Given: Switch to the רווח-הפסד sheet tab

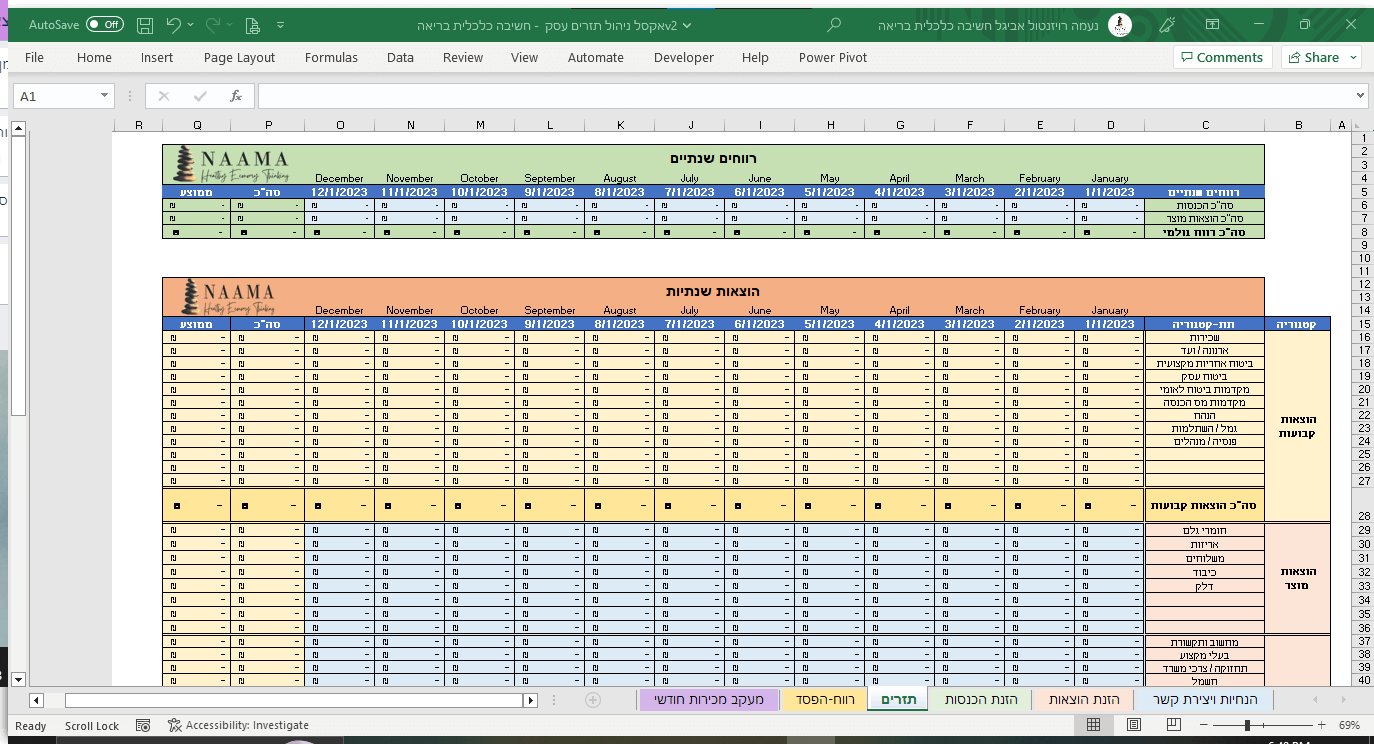Looking at the screenshot, I should pyautogui.click(x=825, y=699).
